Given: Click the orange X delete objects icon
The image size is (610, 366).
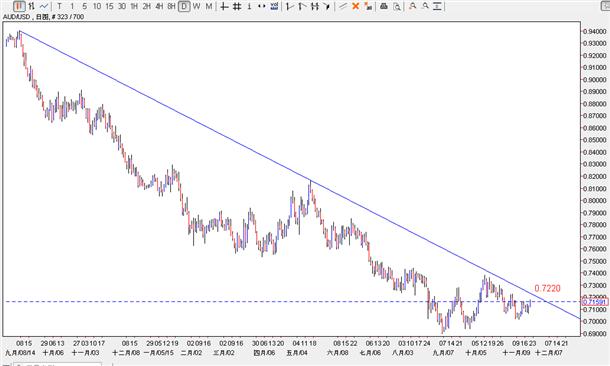Looking at the screenshot, I should (x=355, y=6).
